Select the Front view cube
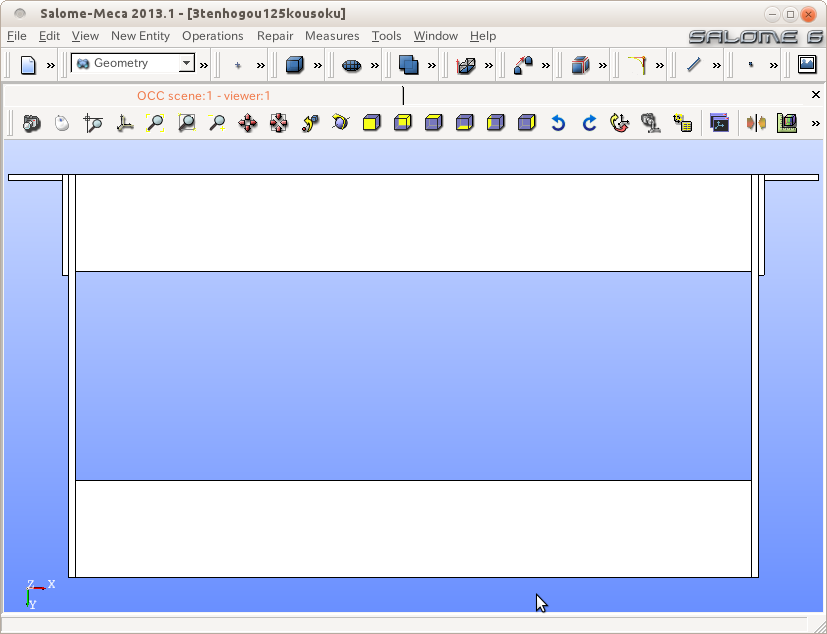This screenshot has height=634, width=827. pos(372,123)
